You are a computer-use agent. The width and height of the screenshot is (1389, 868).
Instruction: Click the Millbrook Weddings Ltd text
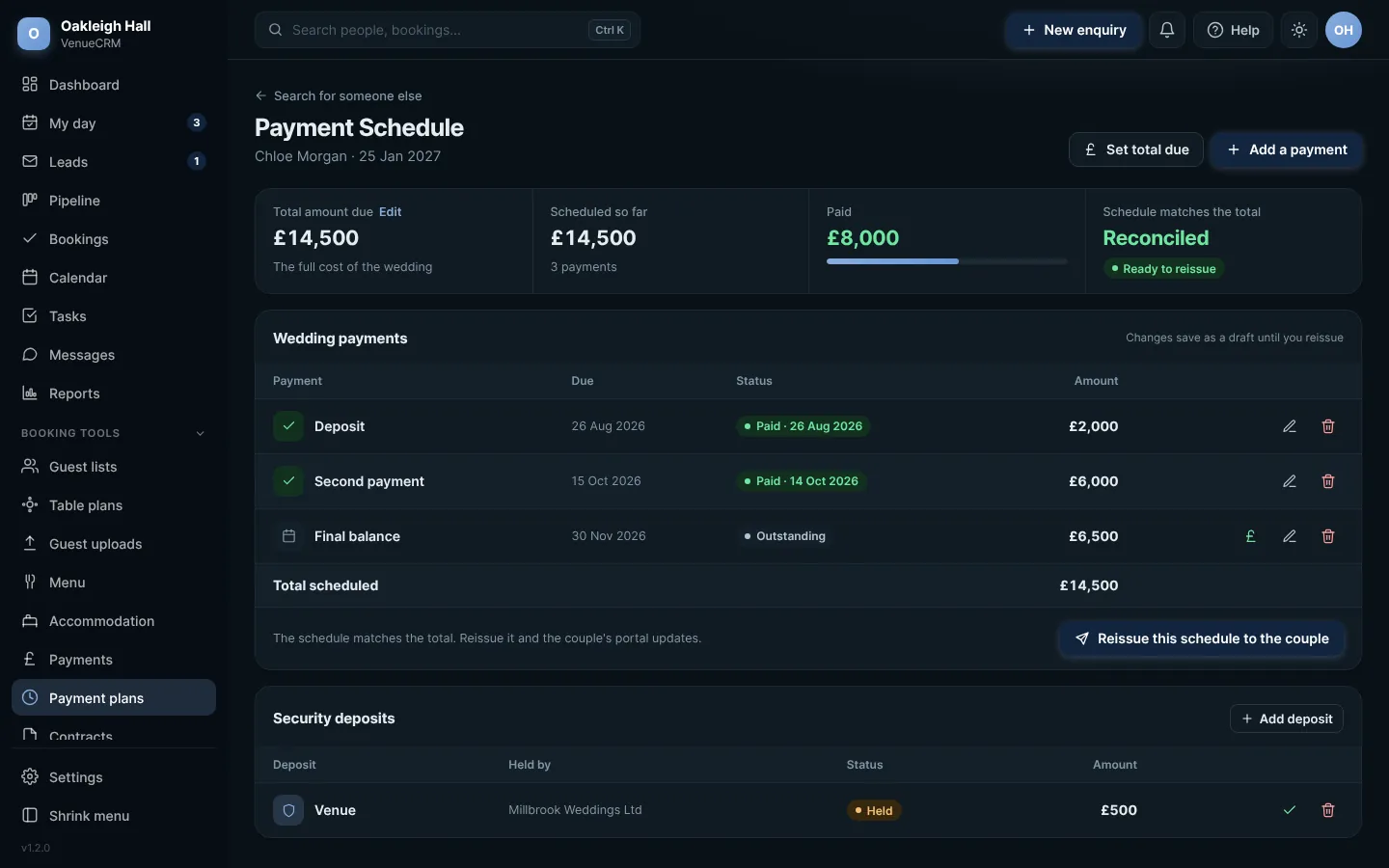coord(575,810)
